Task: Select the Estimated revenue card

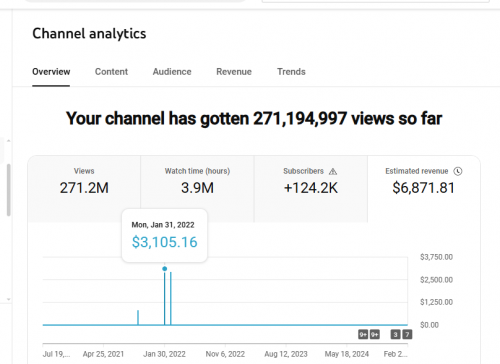Action: coord(424,189)
